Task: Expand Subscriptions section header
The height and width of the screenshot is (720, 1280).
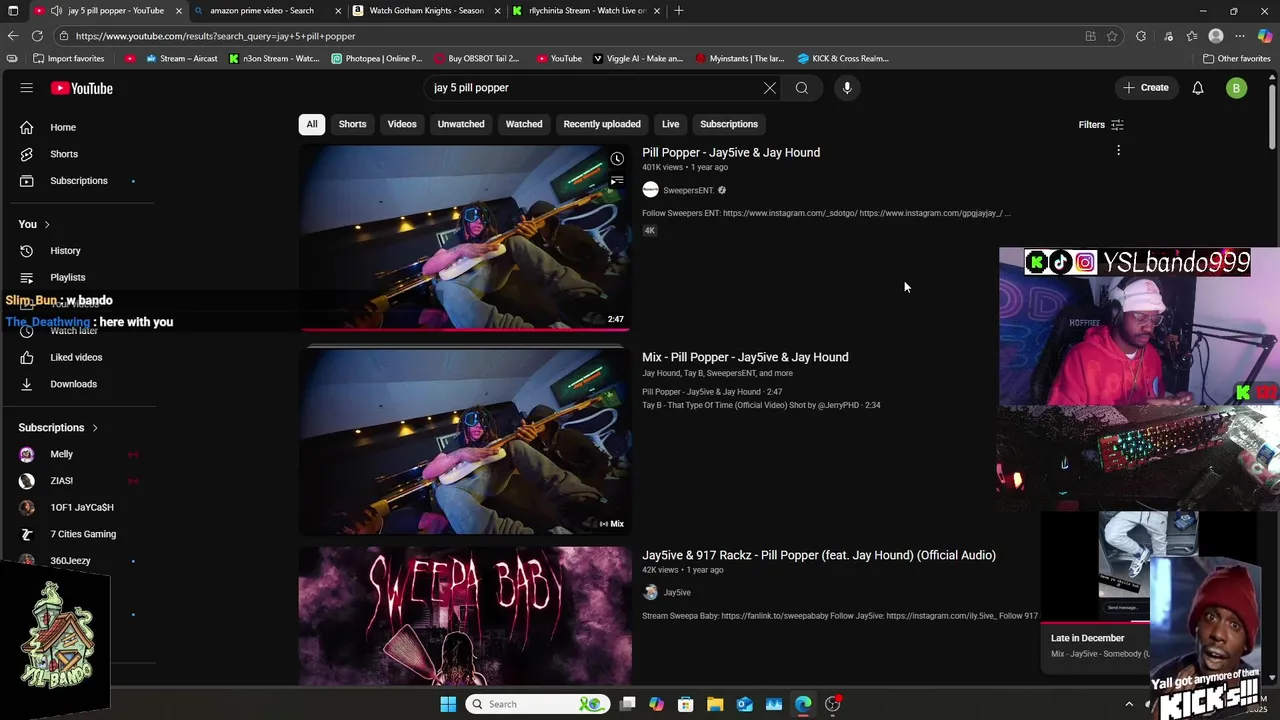Action: pos(59,428)
